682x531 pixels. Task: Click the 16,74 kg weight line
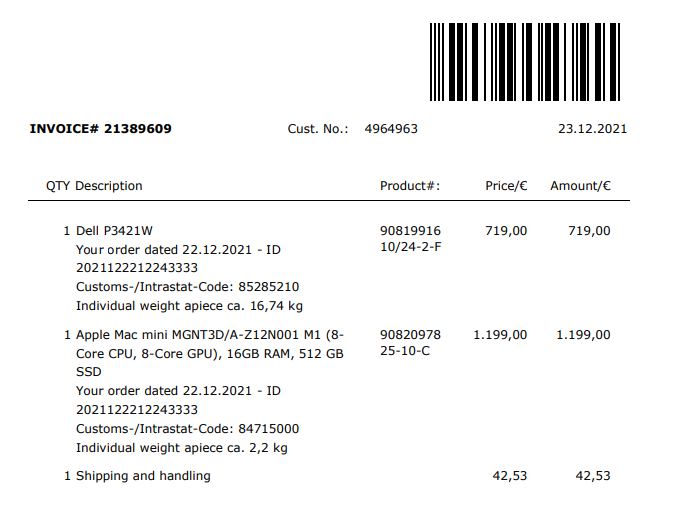189,306
